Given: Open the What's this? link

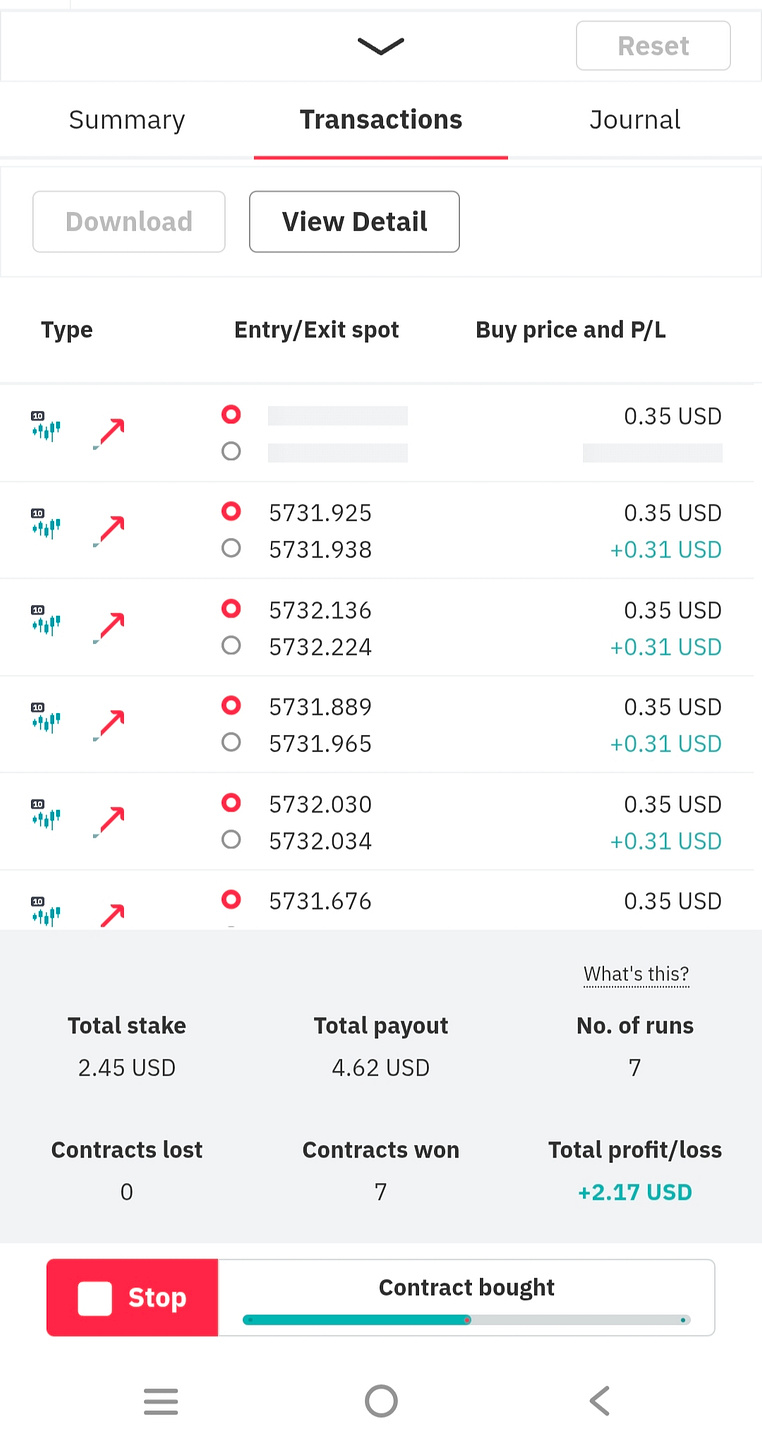Looking at the screenshot, I should click(x=636, y=974).
